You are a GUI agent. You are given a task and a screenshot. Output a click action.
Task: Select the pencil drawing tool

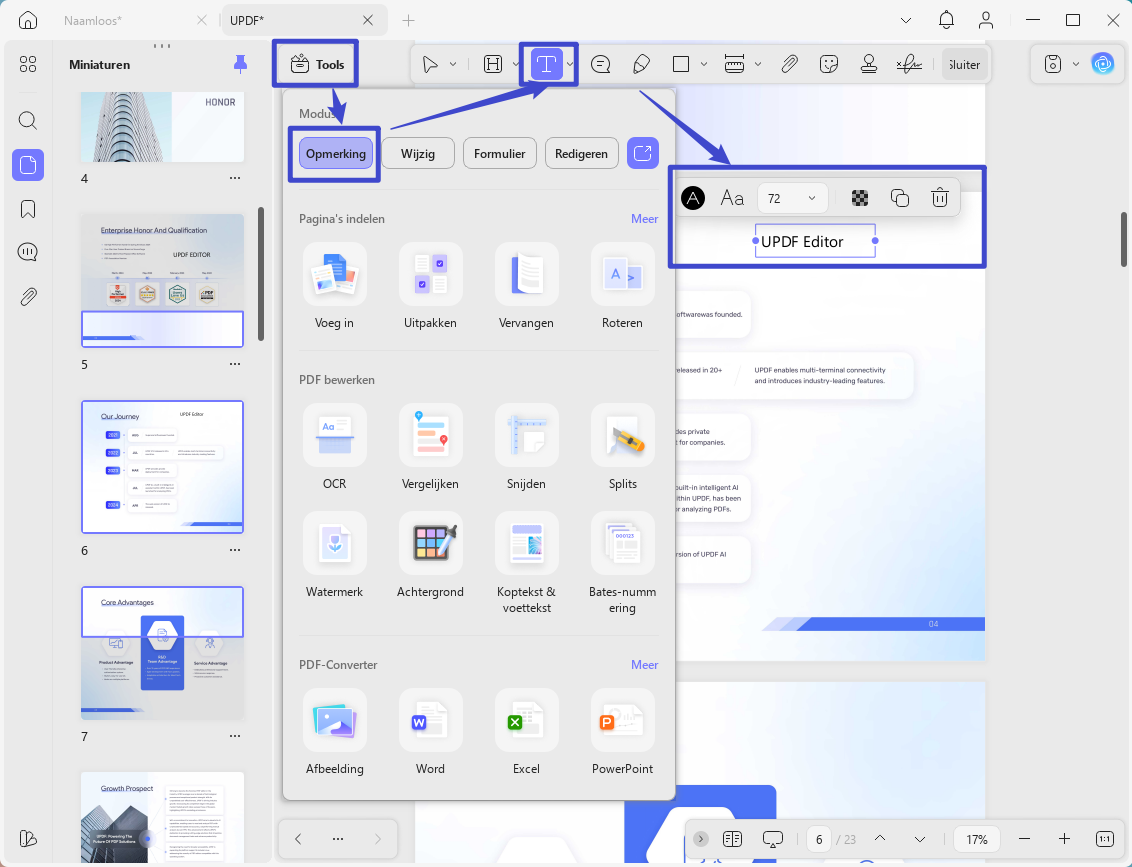click(641, 64)
